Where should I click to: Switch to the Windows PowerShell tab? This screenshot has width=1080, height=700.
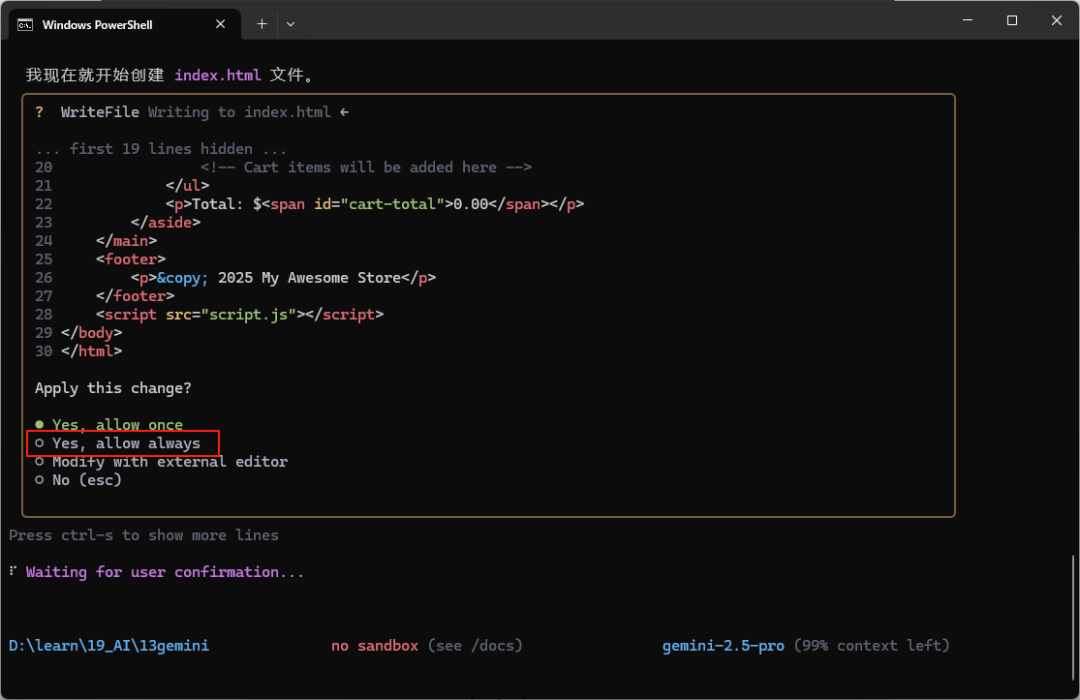(x=125, y=25)
